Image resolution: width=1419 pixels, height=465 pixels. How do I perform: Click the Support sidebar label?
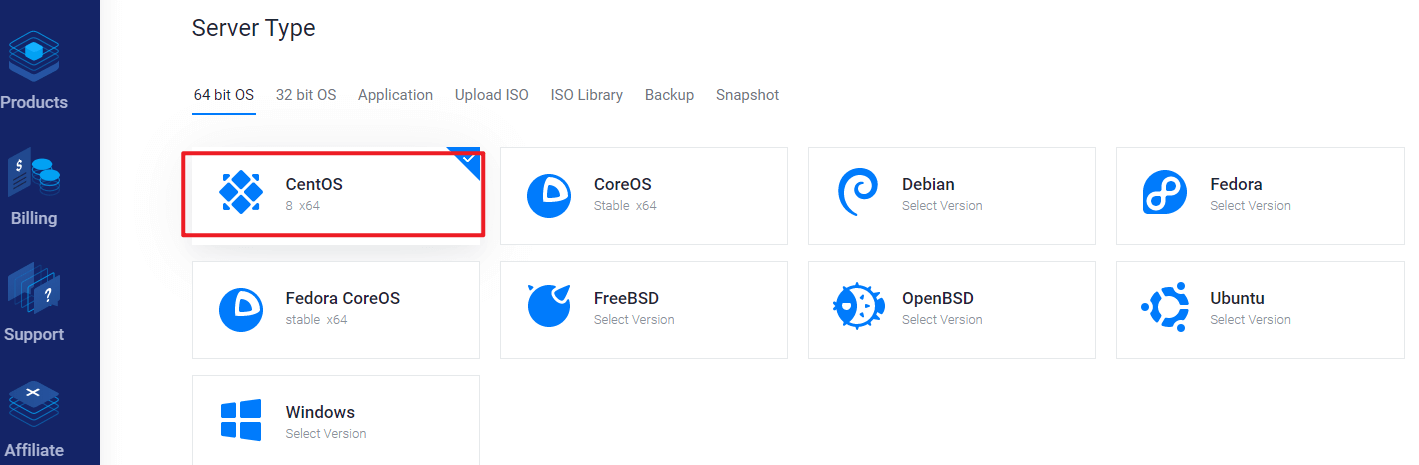(x=34, y=334)
